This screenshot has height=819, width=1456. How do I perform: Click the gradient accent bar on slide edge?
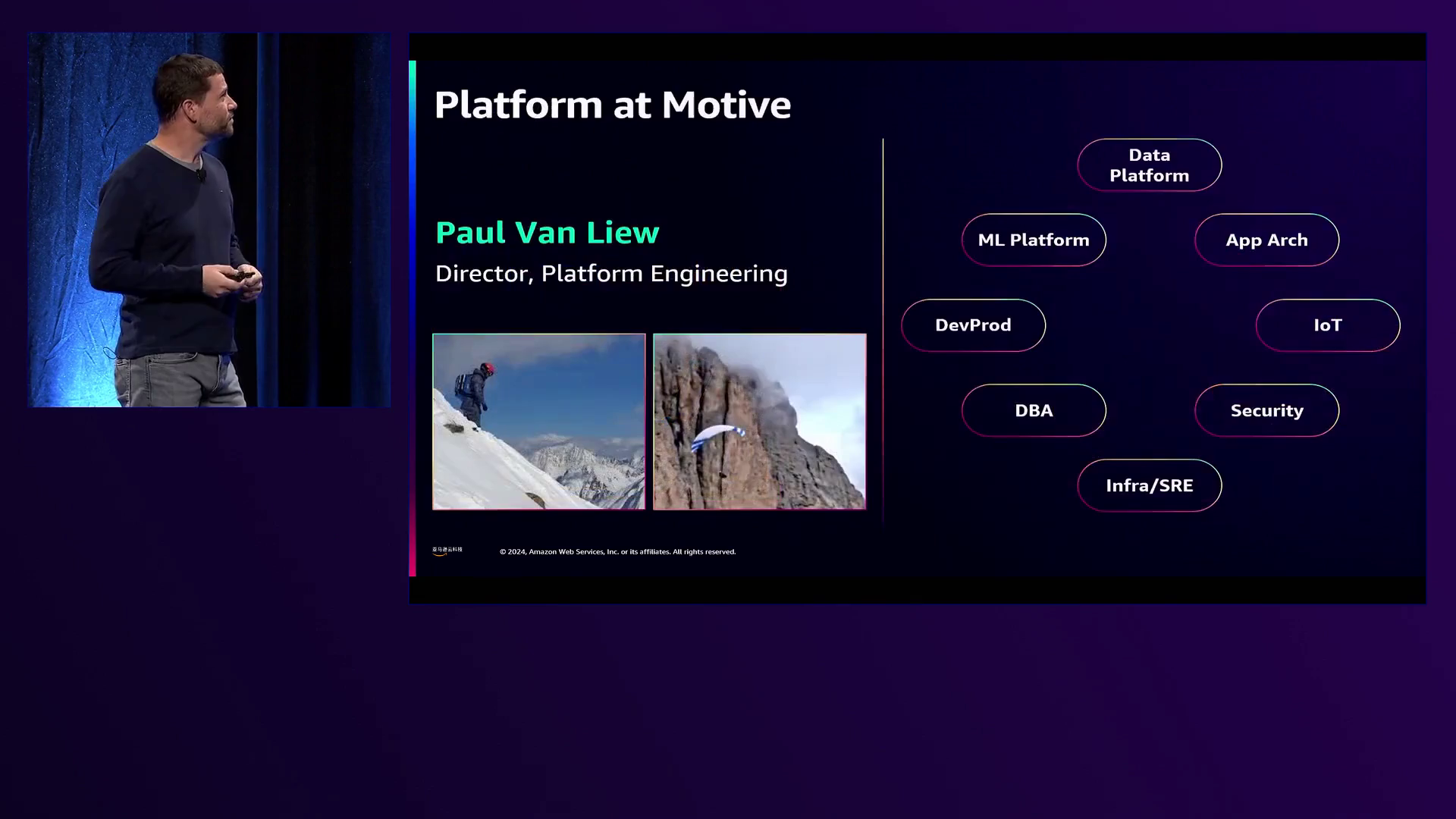tap(413, 318)
